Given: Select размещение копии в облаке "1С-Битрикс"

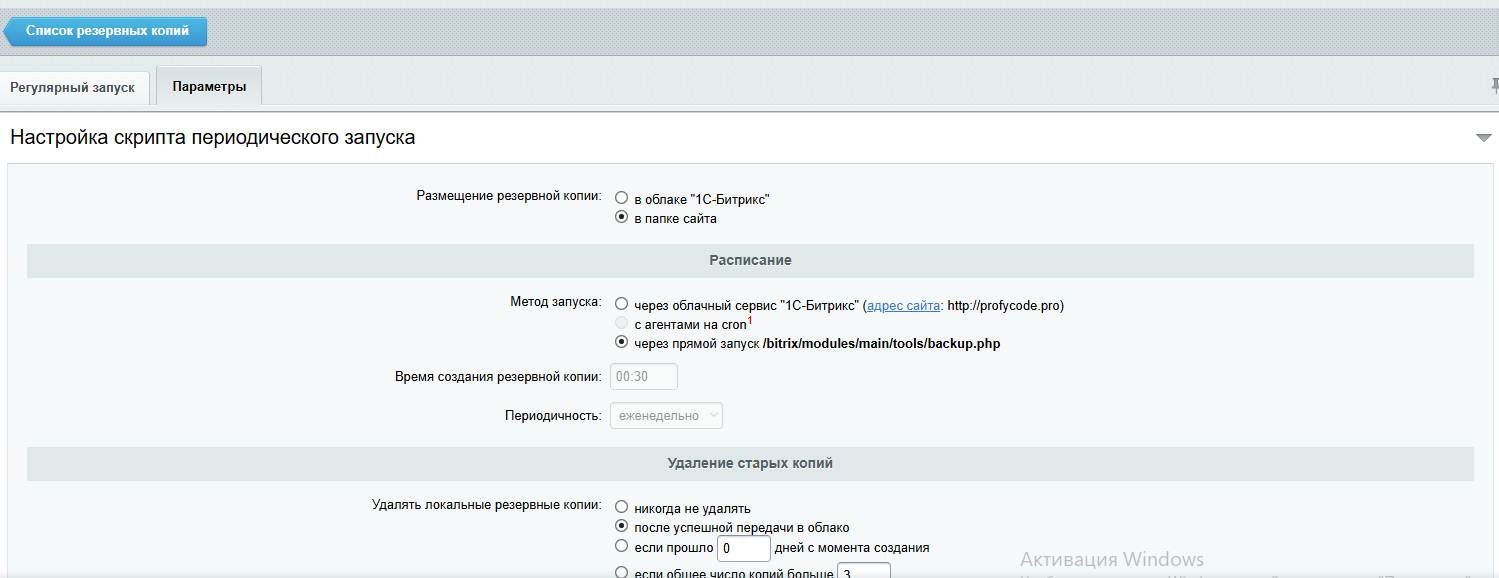Looking at the screenshot, I should coord(621,198).
